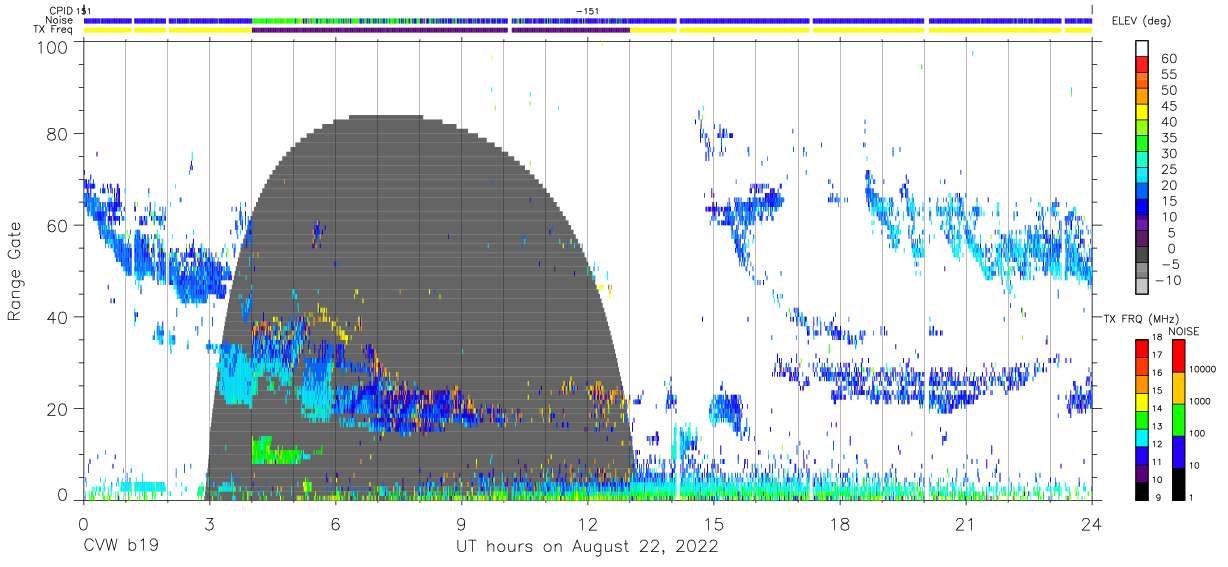Click the '1' label on NOISE scale
The width and height of the screenshot is (1228, 567).
[x=1193, y=497]
